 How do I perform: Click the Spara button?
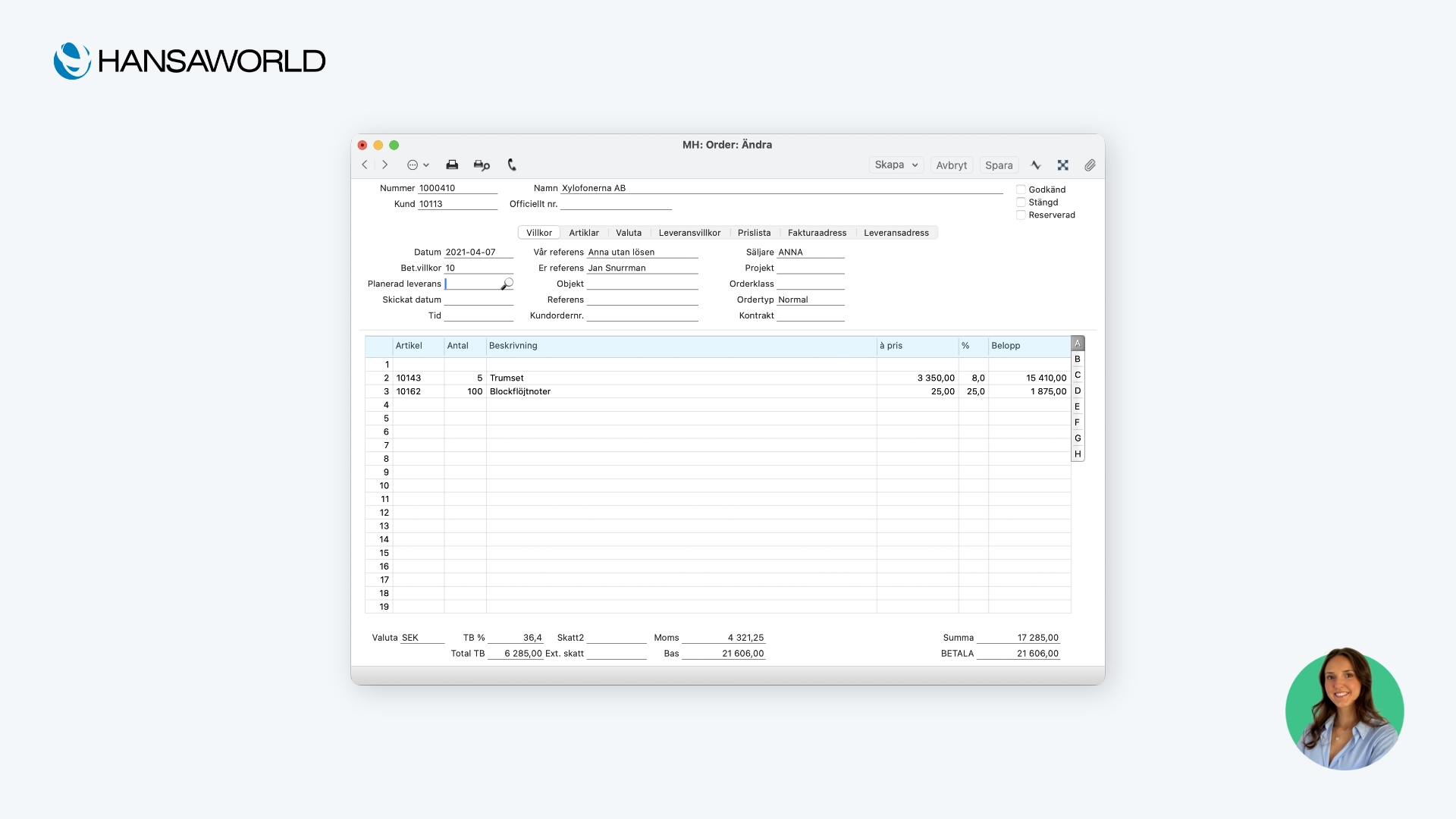(x=999, y=165)
